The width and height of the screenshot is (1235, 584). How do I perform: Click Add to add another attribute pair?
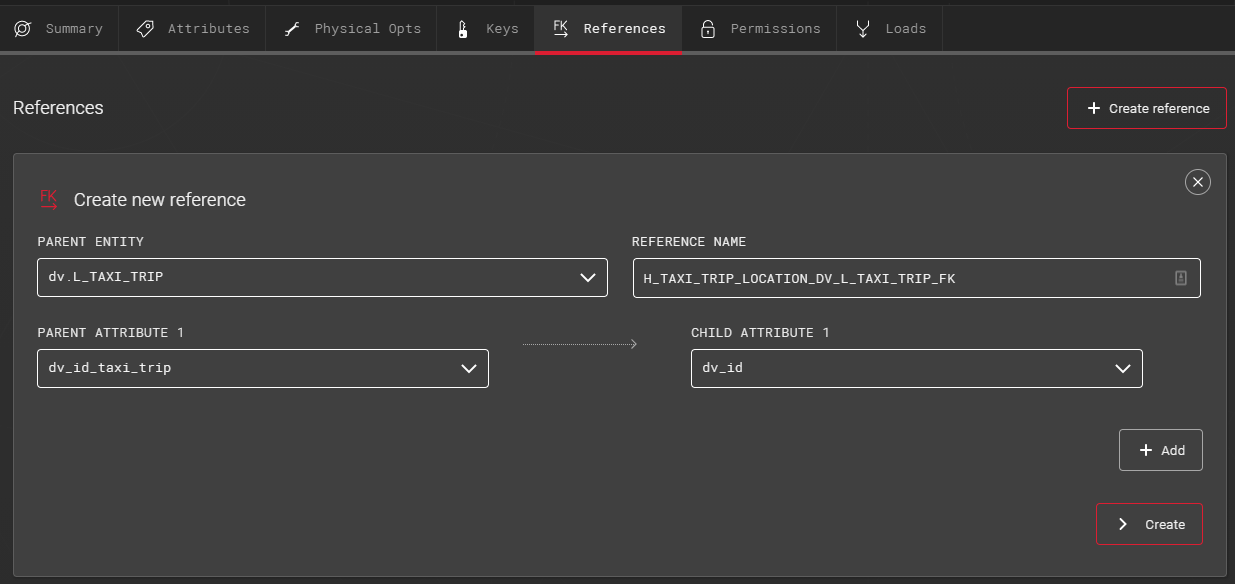click(1160, 450)
